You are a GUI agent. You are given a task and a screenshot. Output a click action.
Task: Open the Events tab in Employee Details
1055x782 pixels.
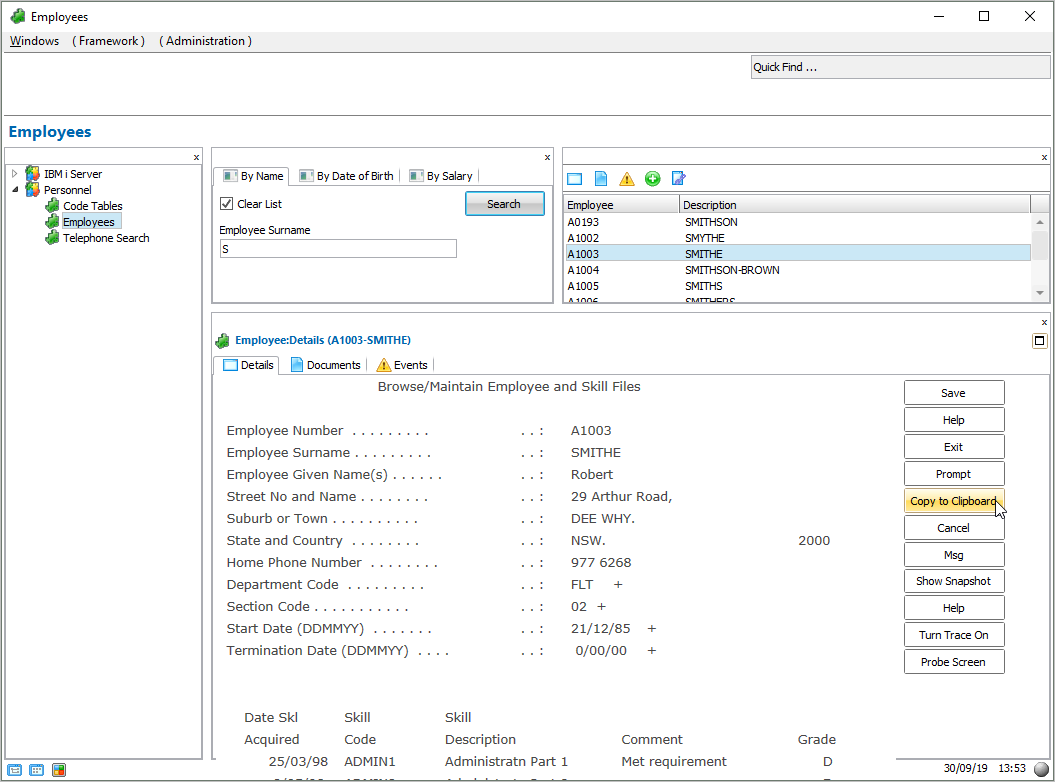point(402,365)
